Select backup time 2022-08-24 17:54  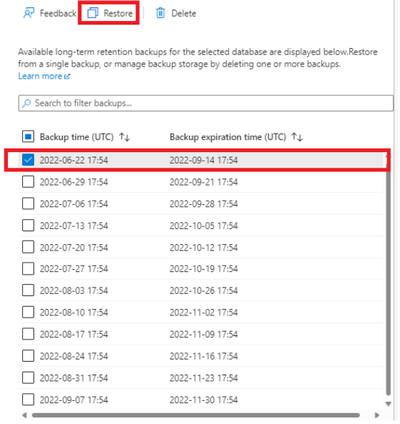point(74,356)
